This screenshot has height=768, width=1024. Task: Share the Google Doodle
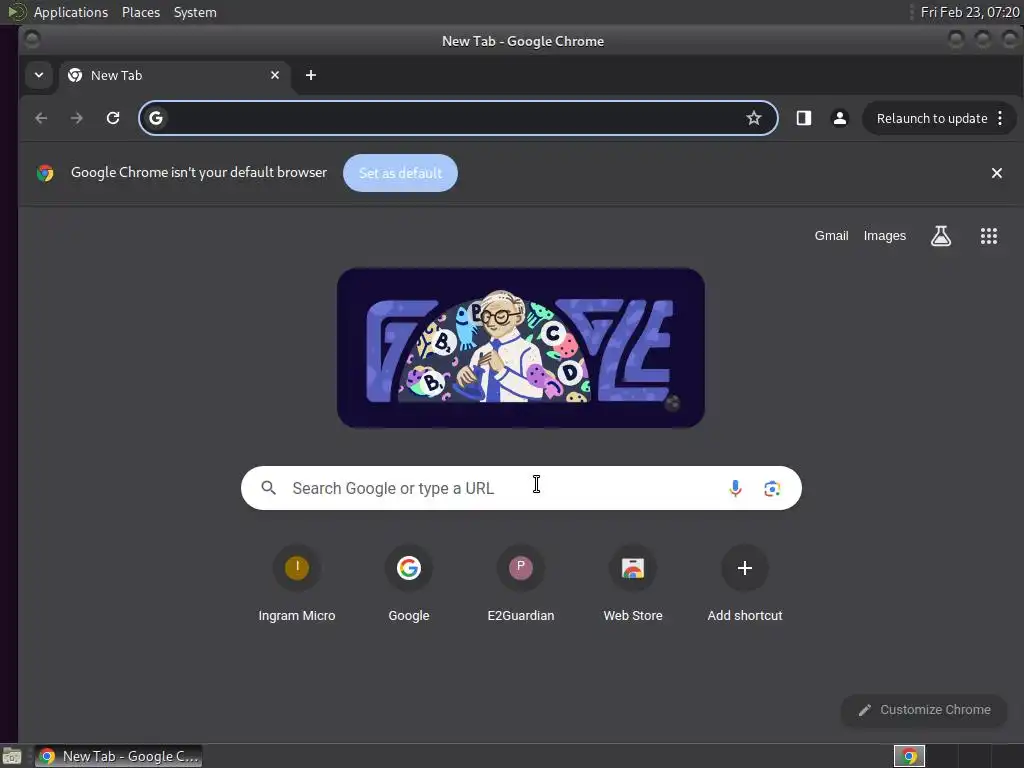pyautogui.click(x=672, y=403)
